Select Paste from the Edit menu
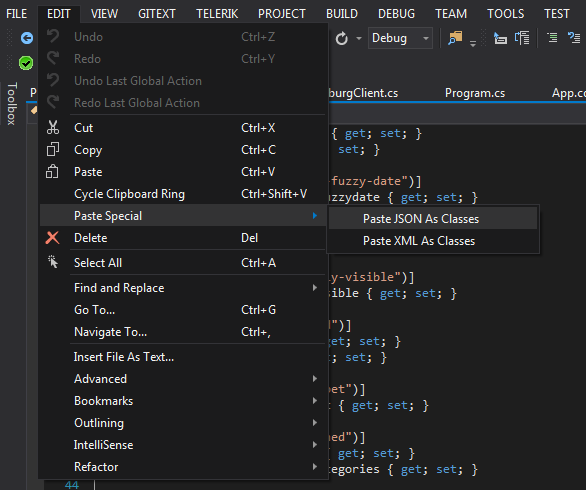 coord(183,172)
